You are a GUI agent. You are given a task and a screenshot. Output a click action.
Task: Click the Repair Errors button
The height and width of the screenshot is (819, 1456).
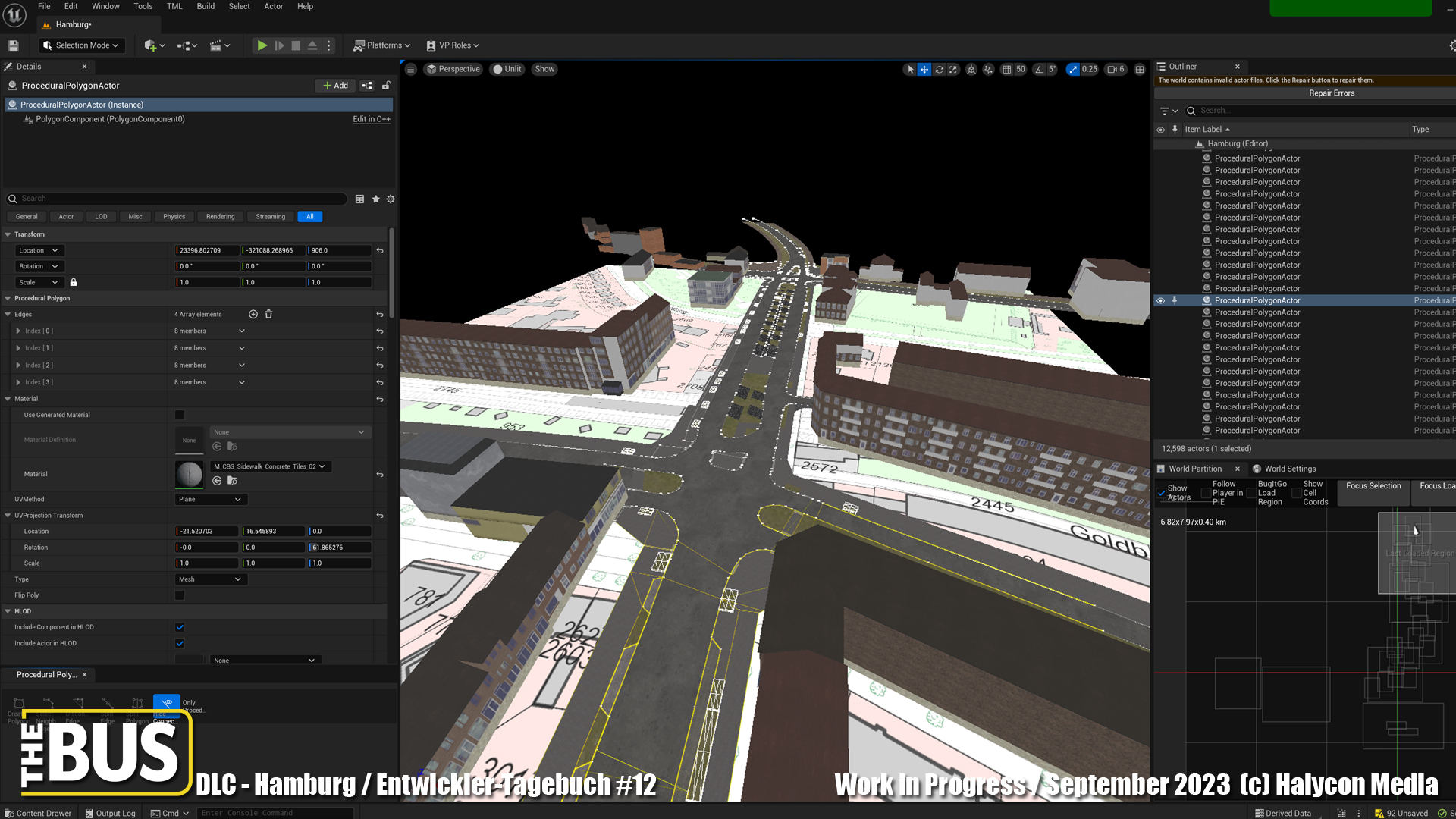coord(1331,93)
